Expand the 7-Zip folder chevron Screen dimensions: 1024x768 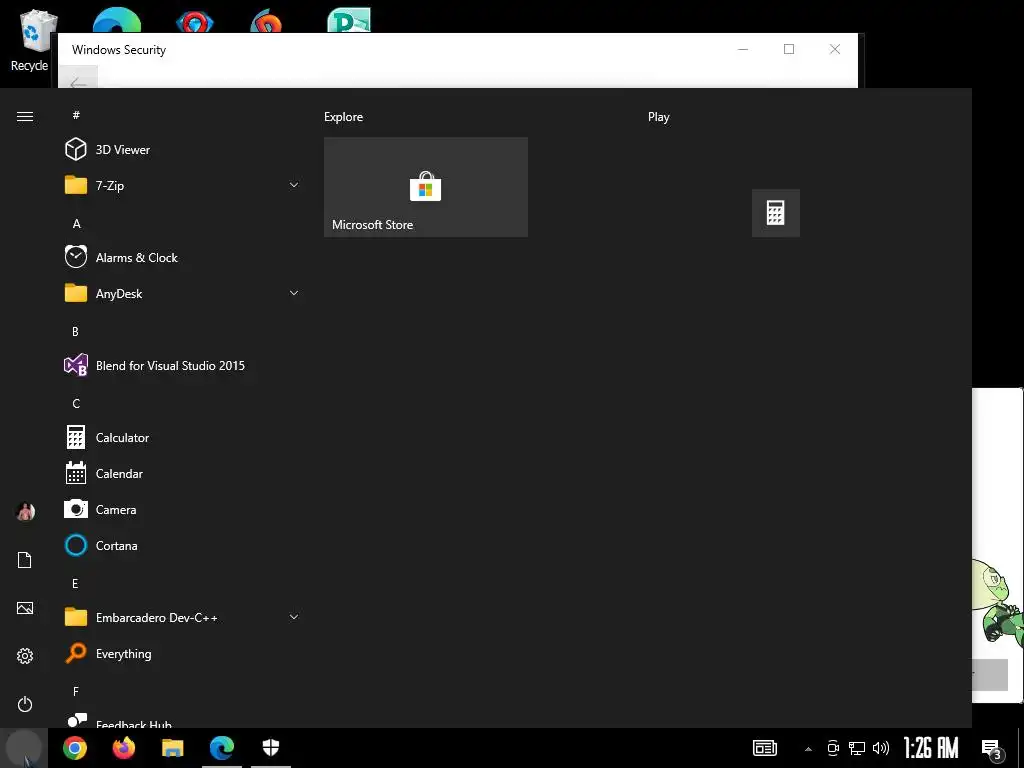coord(294,185)
